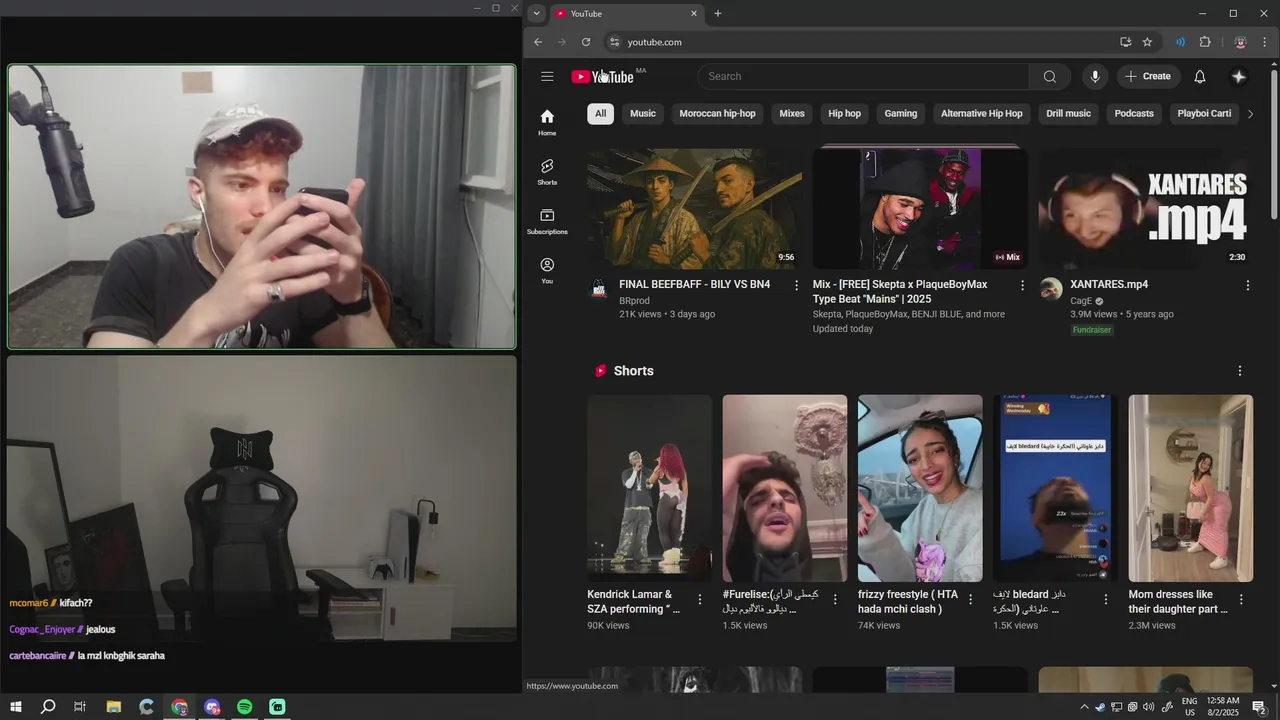Reload the page in Chrome
1280x720 pixels.
(x=586, y=42)
